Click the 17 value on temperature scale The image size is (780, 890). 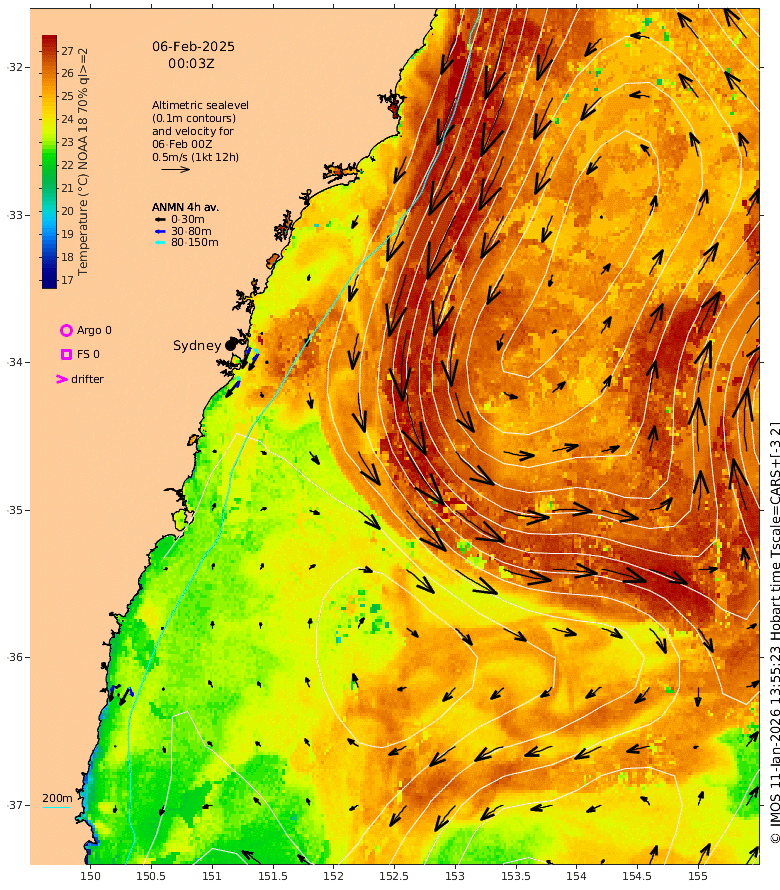[x=68, y=280]
